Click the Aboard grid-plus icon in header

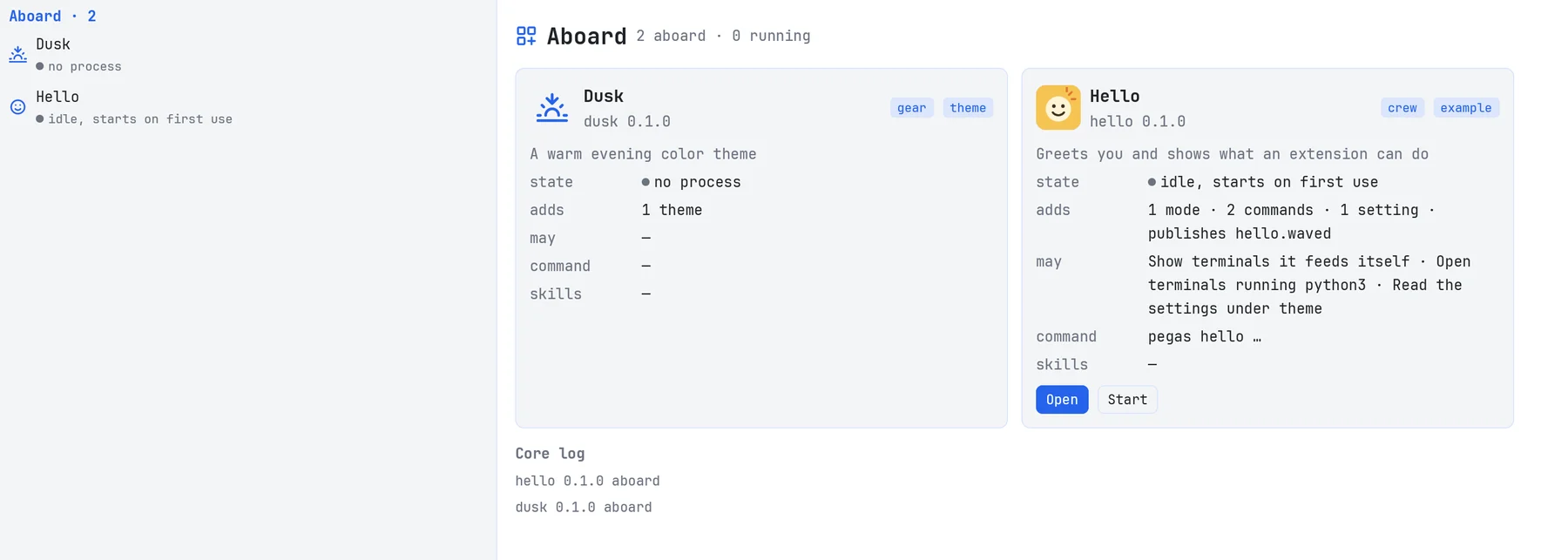coord(526,36)
